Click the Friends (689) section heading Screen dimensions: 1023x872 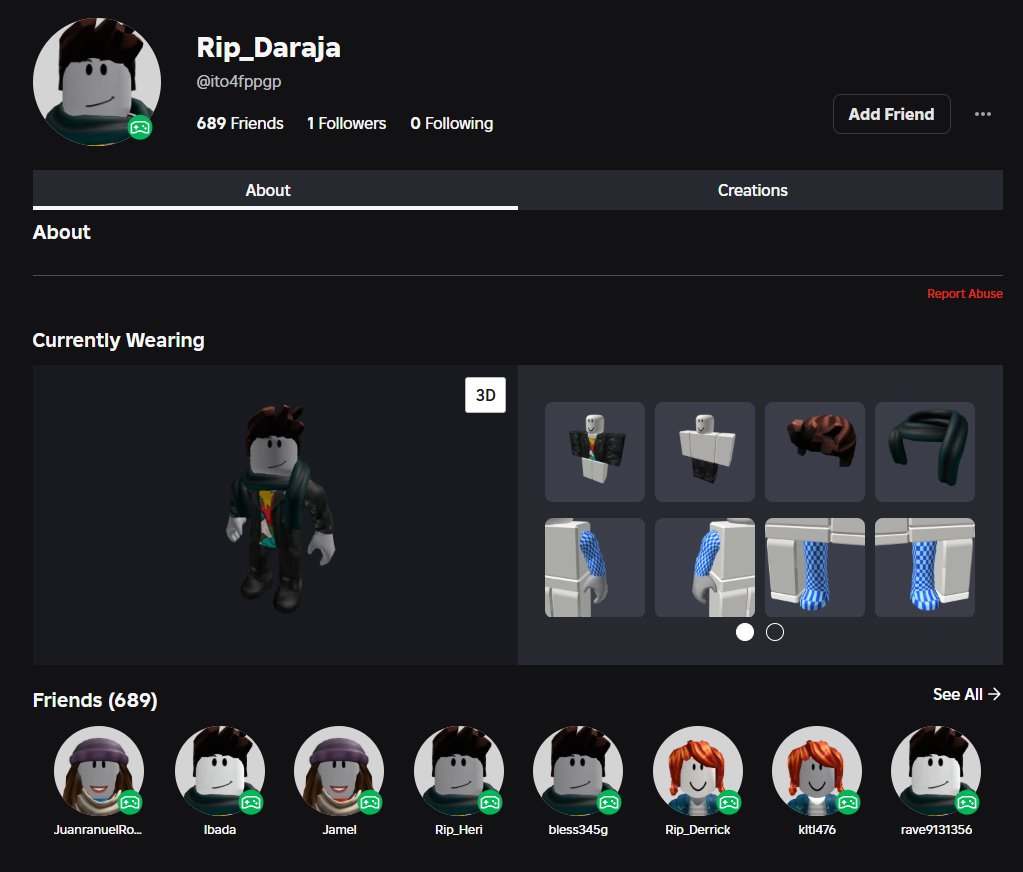[x=95, y=700]
